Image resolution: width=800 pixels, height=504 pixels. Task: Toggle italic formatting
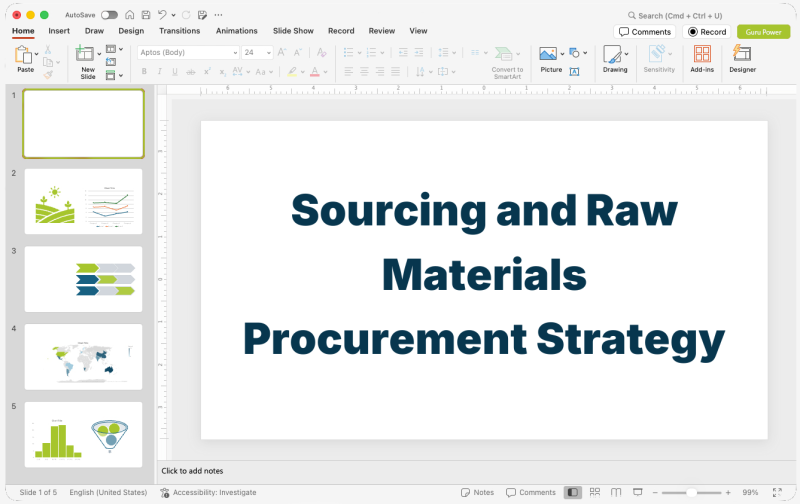click(160, 72)
